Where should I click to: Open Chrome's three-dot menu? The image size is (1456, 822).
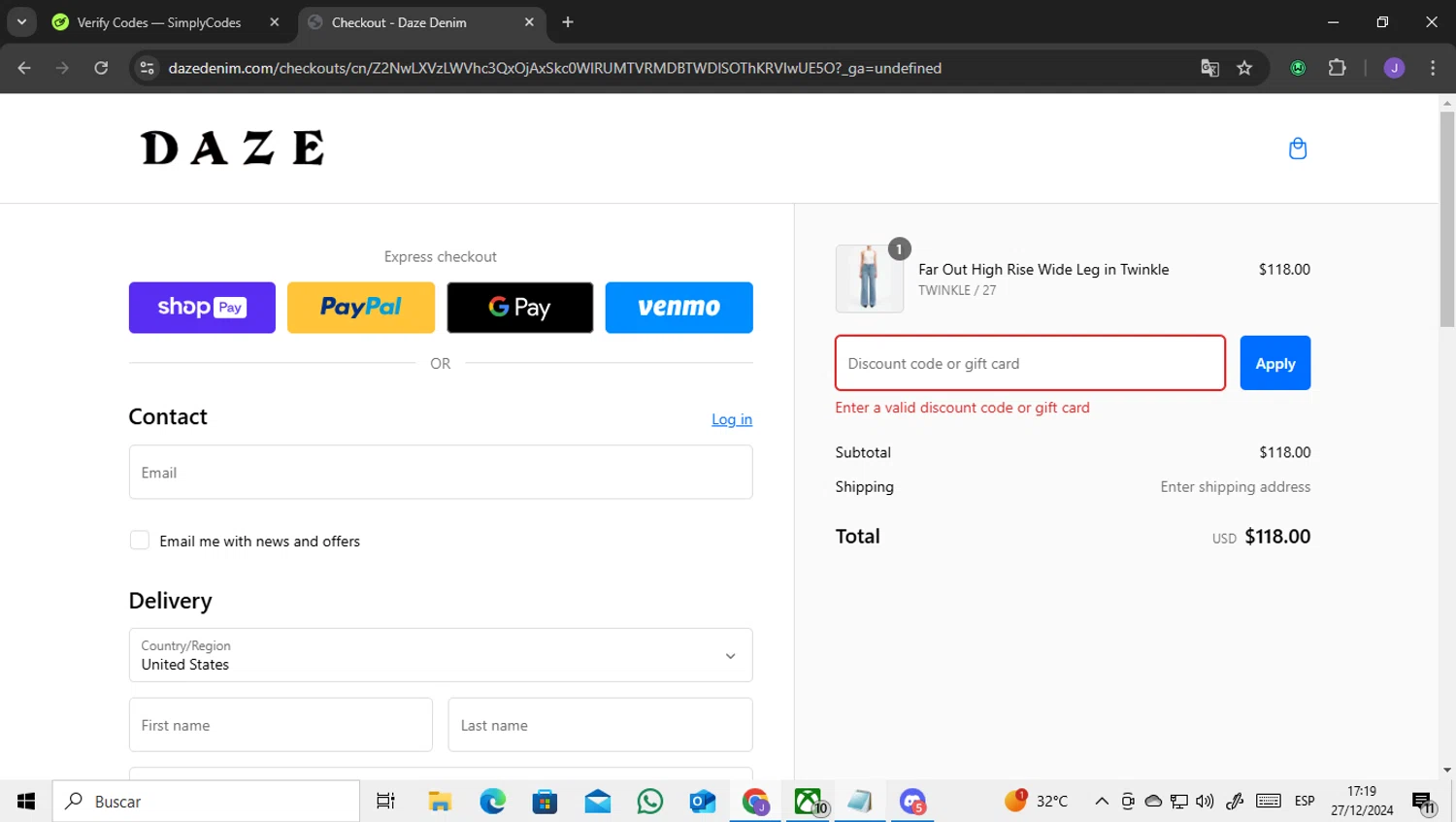(x=1433, y=68)
